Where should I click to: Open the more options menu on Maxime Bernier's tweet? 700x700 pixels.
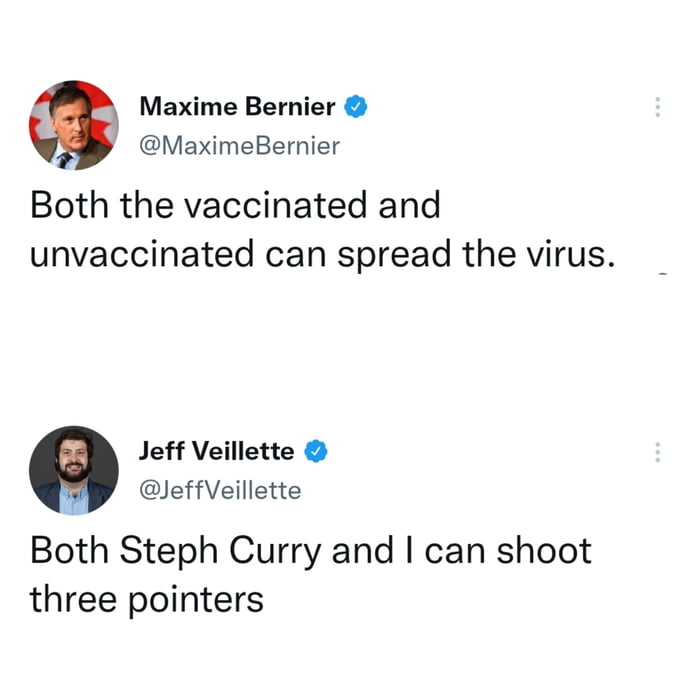pos(657,107)
